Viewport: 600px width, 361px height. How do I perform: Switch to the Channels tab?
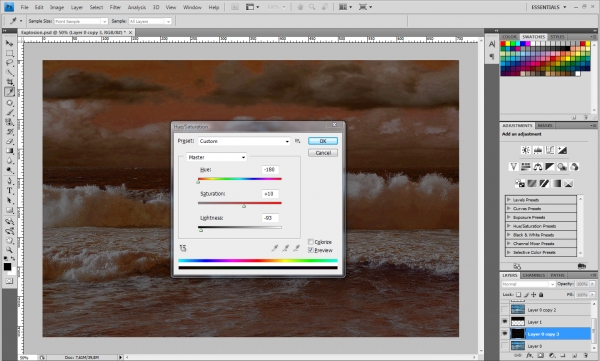[533, 275]
